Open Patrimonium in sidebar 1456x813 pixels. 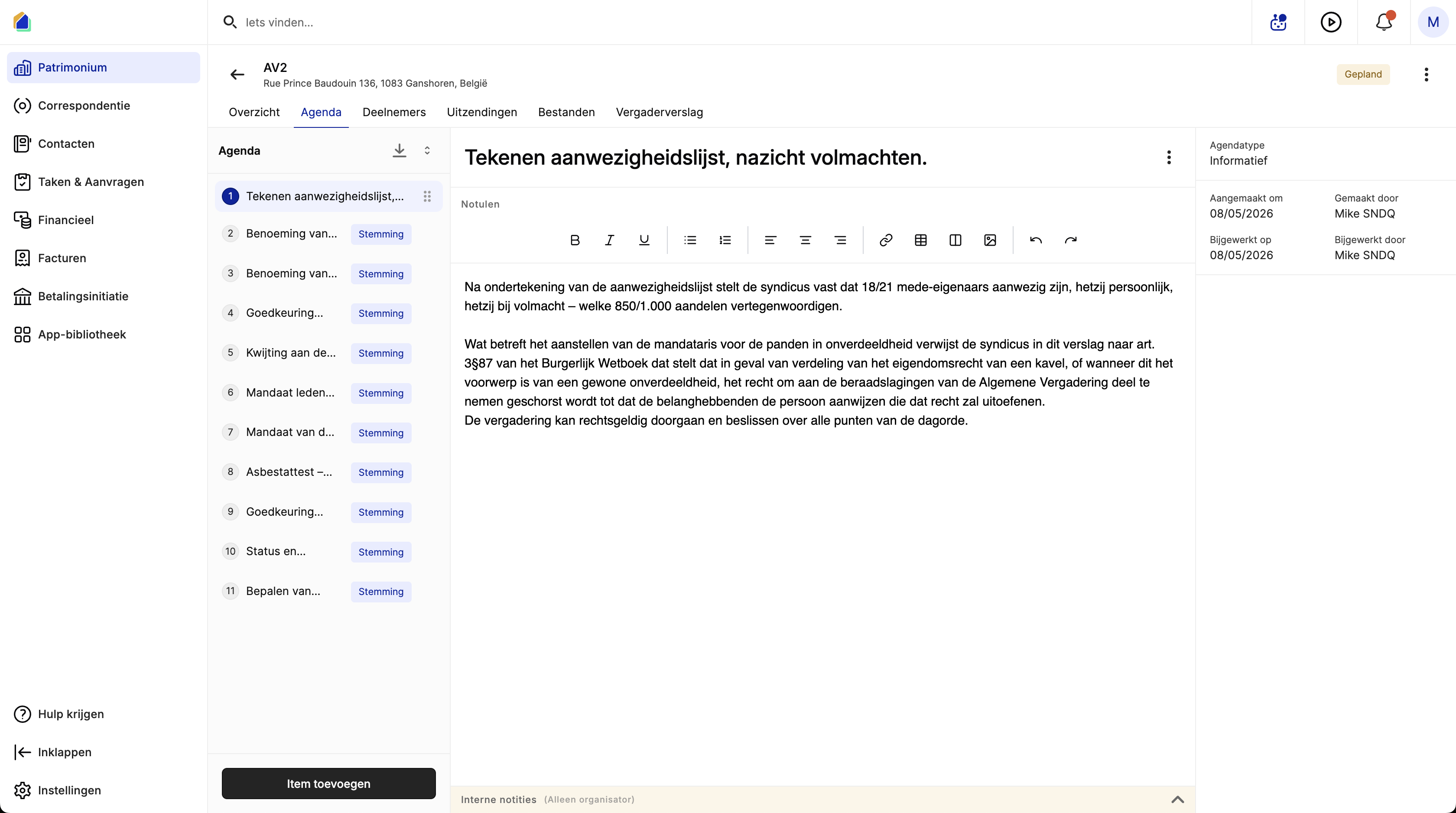coord(104,67)
